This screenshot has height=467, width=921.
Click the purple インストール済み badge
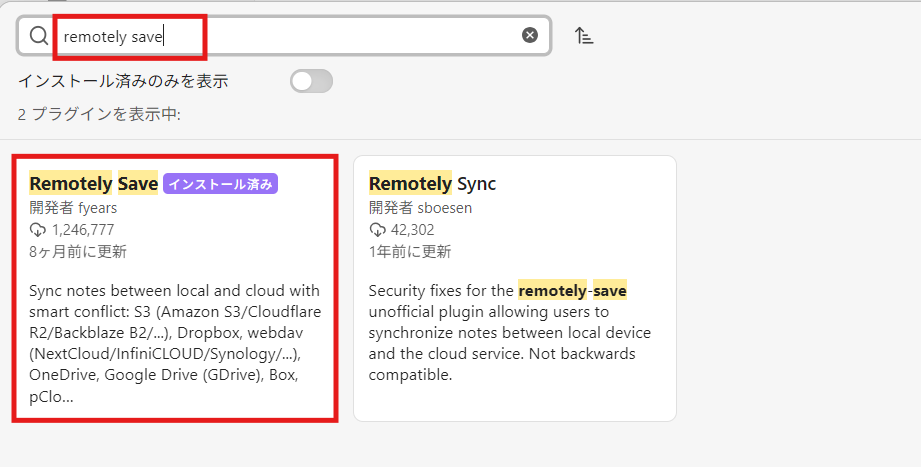coord(220,184)
